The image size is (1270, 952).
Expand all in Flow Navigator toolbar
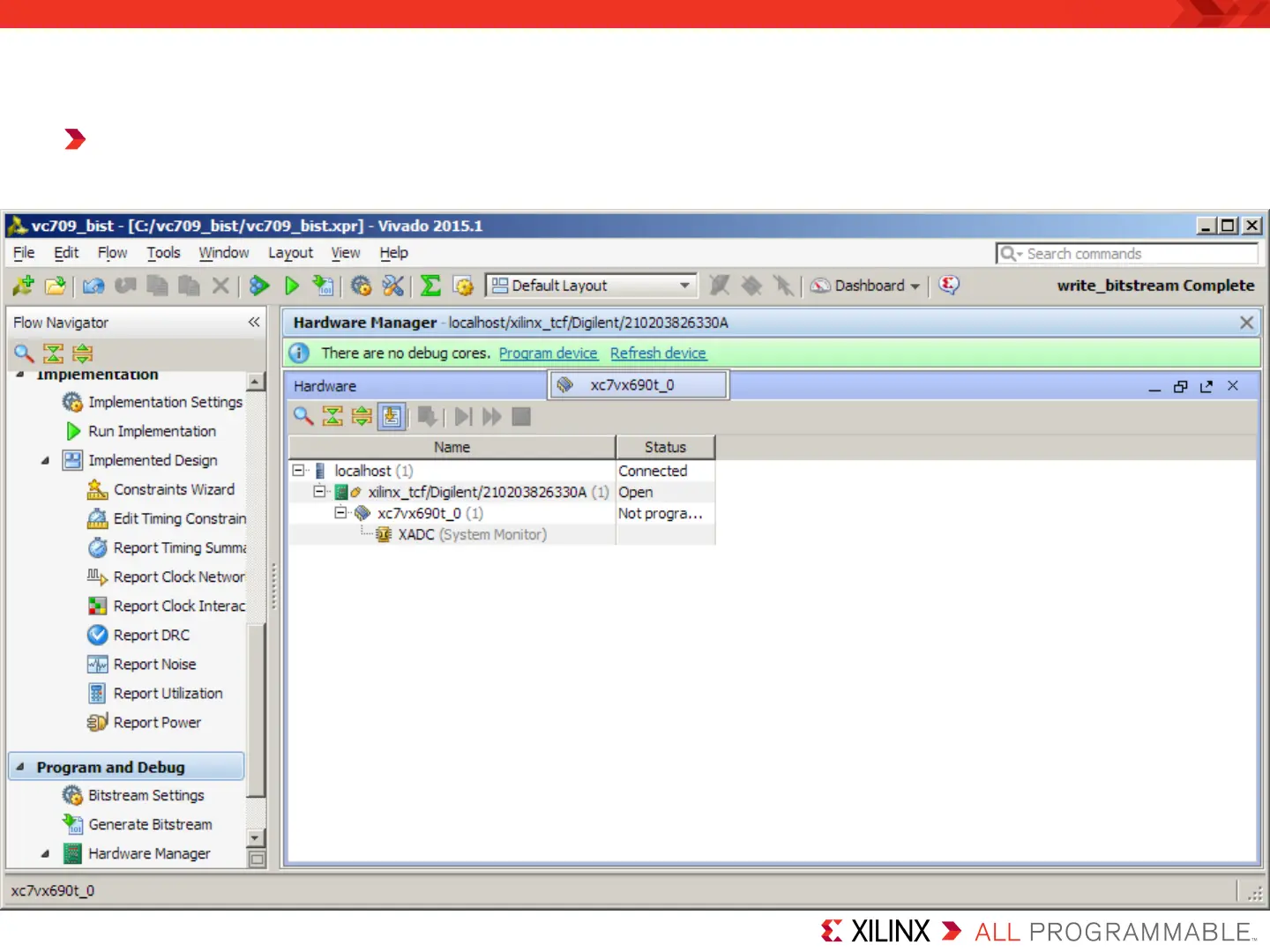coord(82,353)
